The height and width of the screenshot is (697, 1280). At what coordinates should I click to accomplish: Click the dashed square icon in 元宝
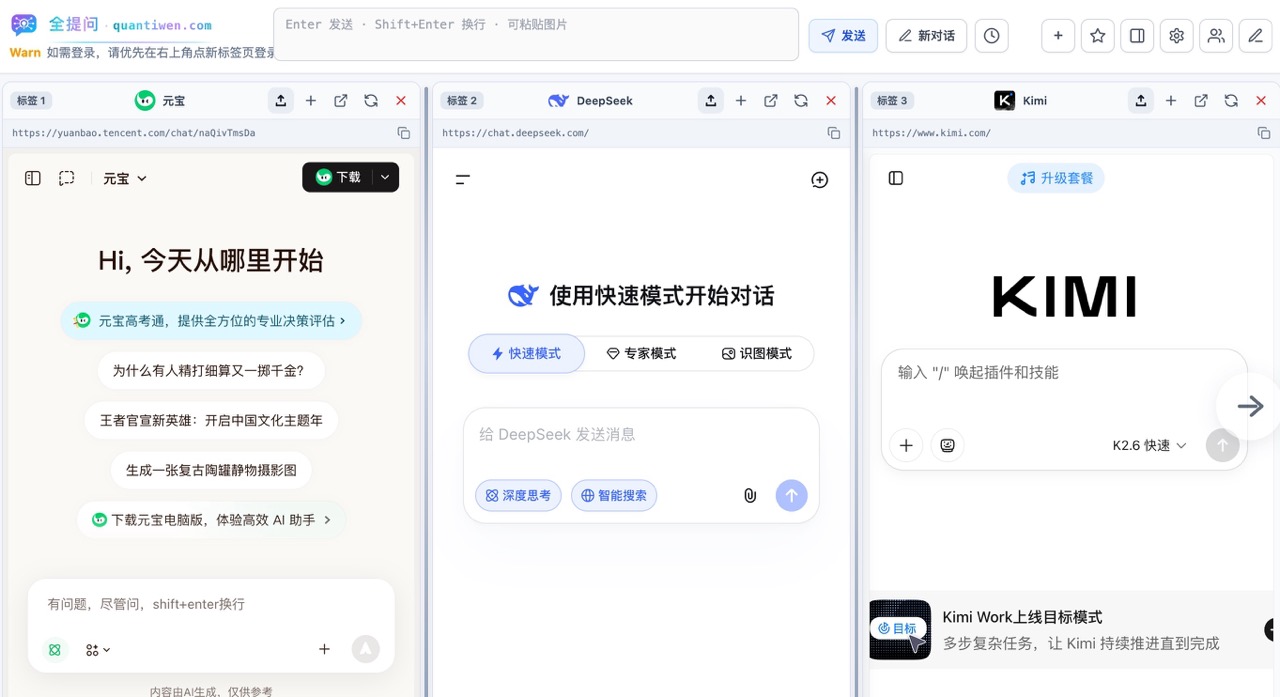(66, 178)
